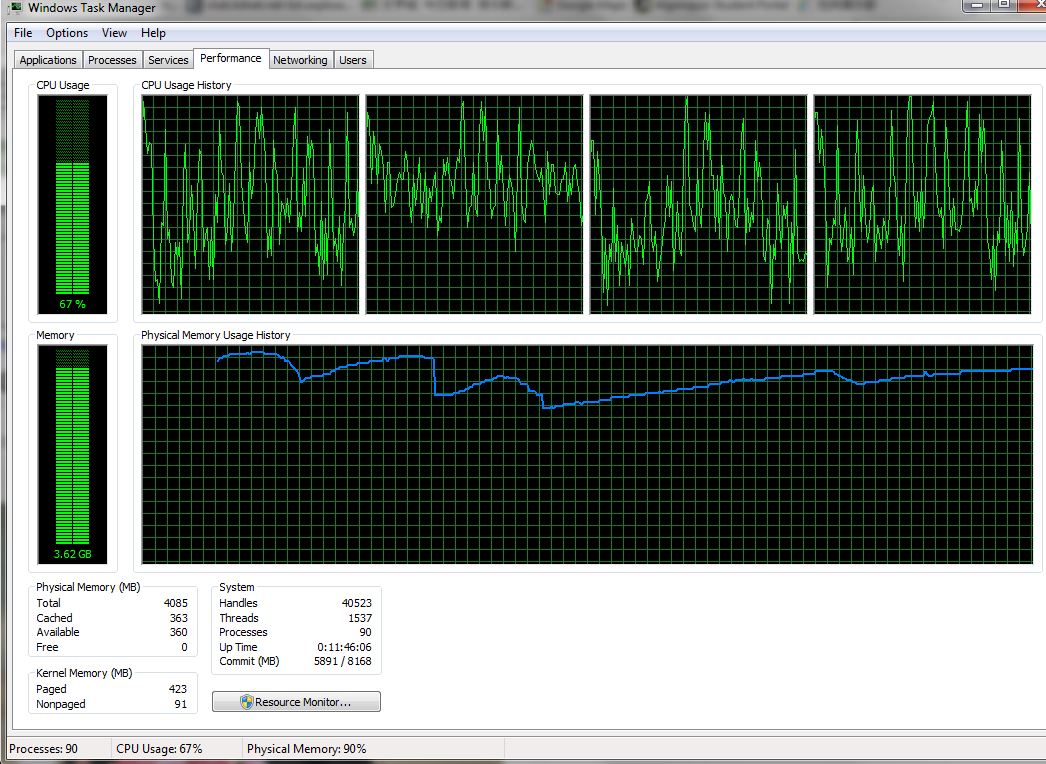Open the File menu
The width and height of the screenshot is (1046, 764).
pos(23,33)
